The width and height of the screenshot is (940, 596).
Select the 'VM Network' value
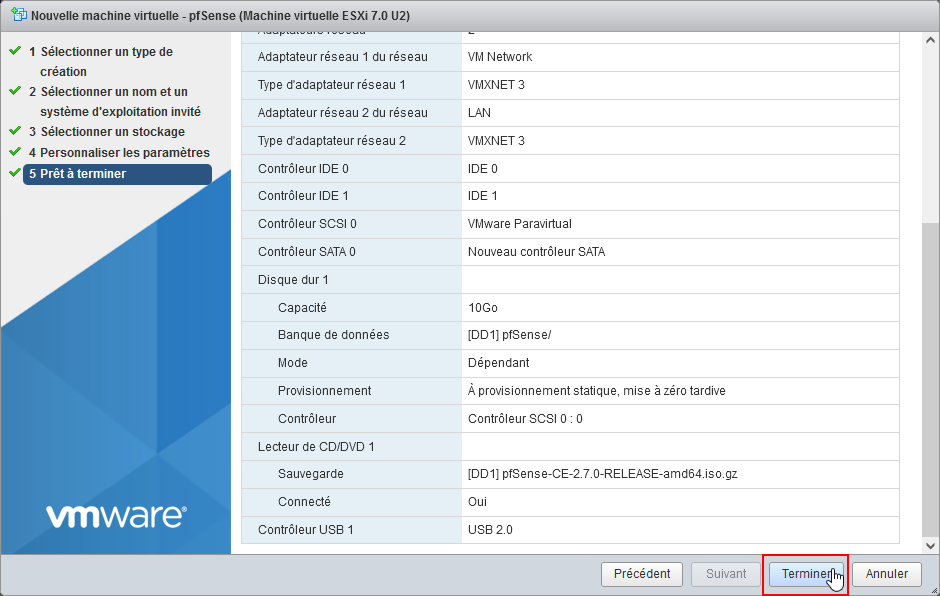point(499,57)
